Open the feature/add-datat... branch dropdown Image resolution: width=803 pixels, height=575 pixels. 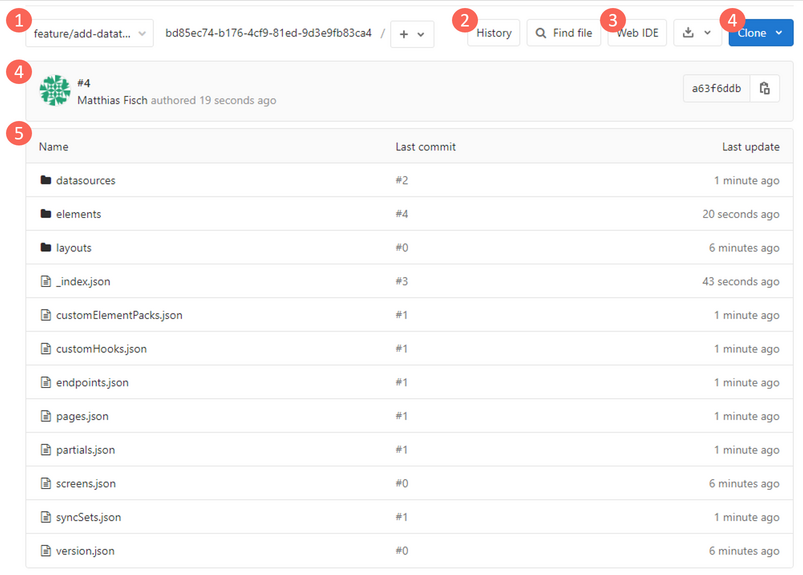pyautogui.click(x=90, y=34)
